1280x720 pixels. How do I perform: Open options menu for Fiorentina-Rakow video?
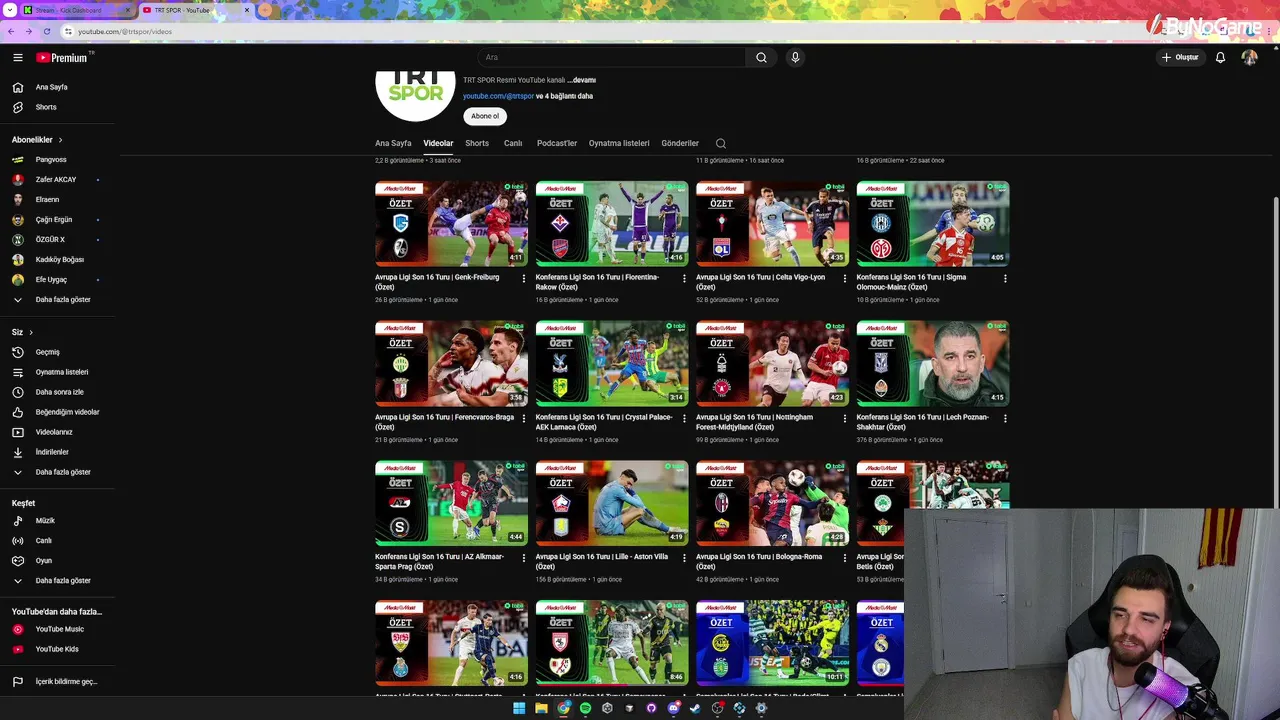pos(685,278)
